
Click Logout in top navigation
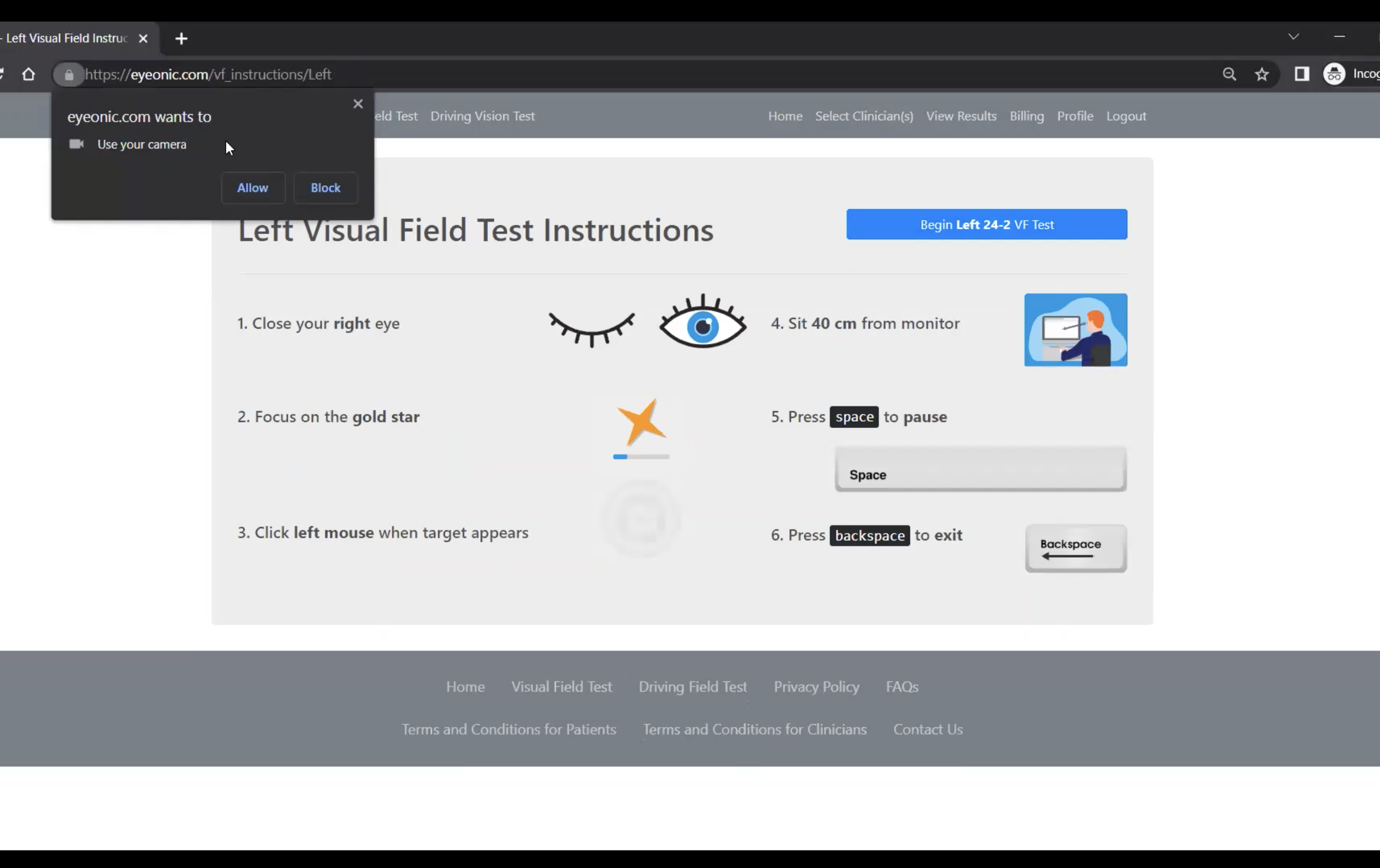[x=1126, y=116]
